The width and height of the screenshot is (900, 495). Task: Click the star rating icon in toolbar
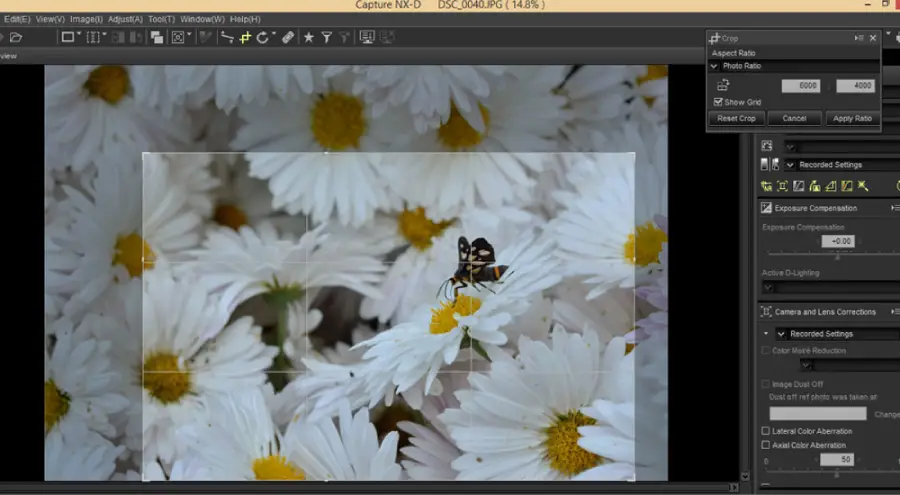point(309,37)
